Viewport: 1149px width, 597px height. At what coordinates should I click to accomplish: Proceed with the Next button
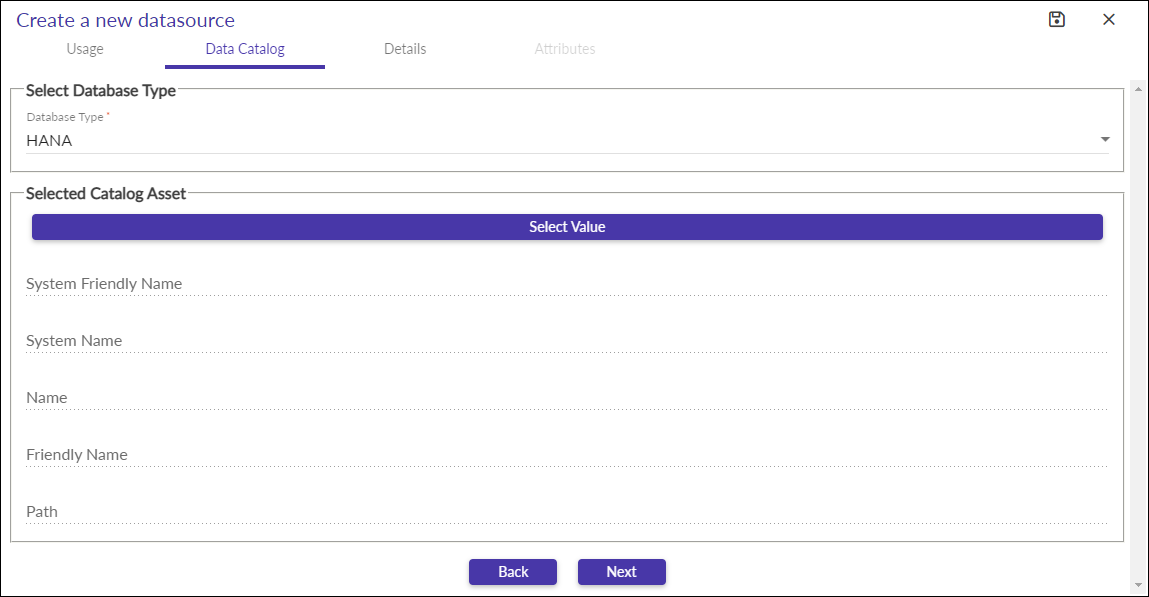click(x=621, y=572)
